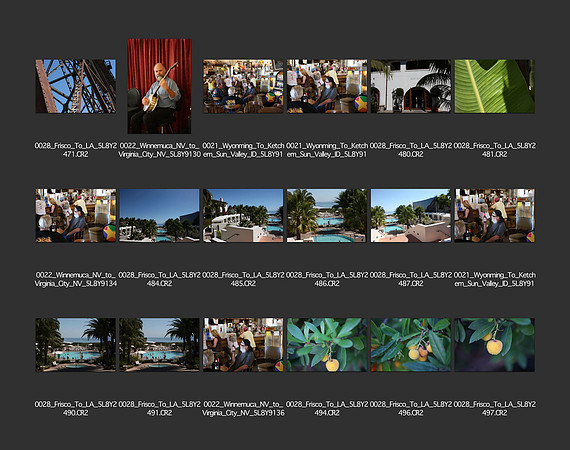The image size is (570, 450).
Task: Click the filename text ending 485.CR2
Action: tap(243, 279)
